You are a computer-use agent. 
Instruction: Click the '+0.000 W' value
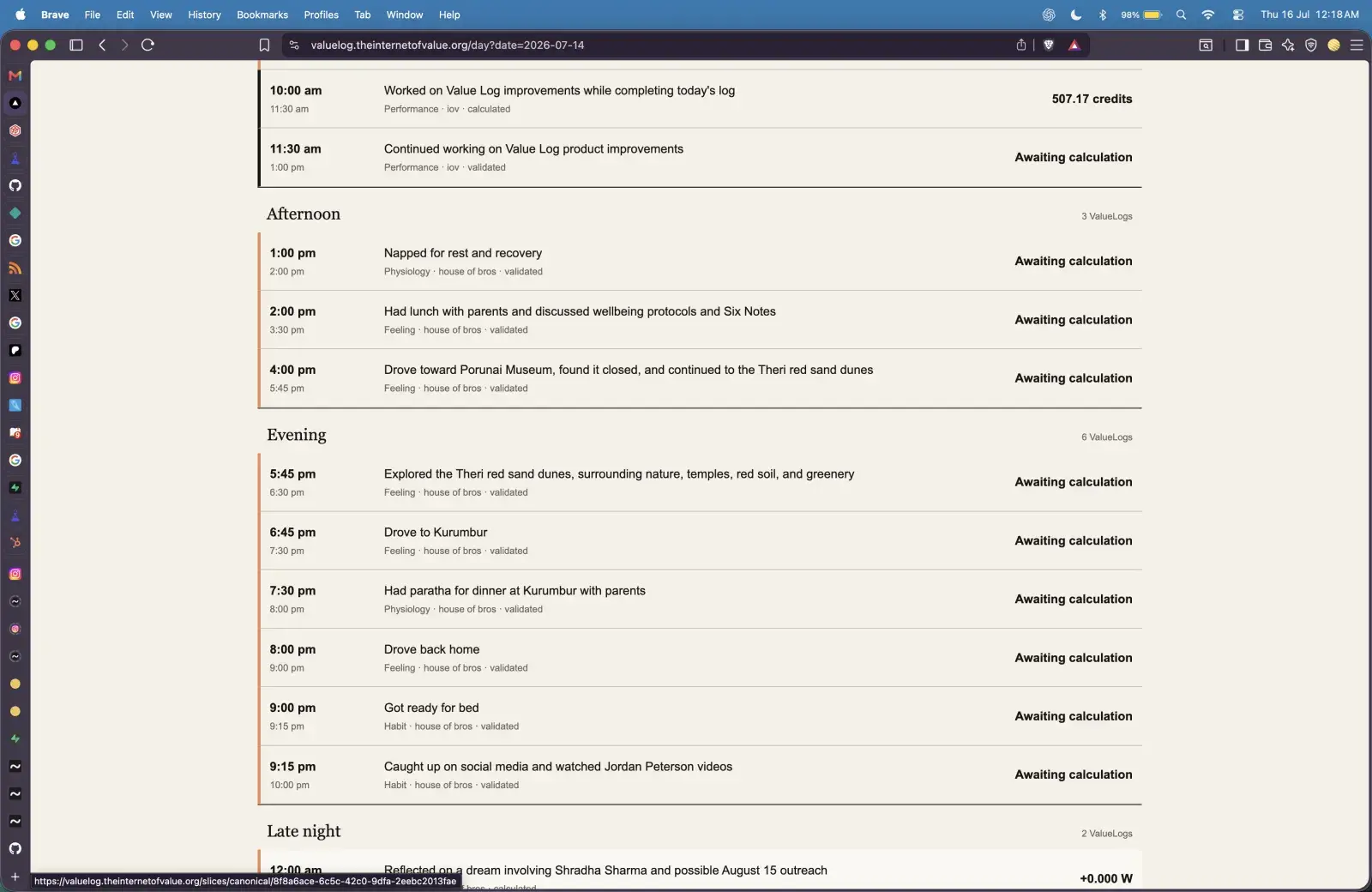(x=1105, y=878)
